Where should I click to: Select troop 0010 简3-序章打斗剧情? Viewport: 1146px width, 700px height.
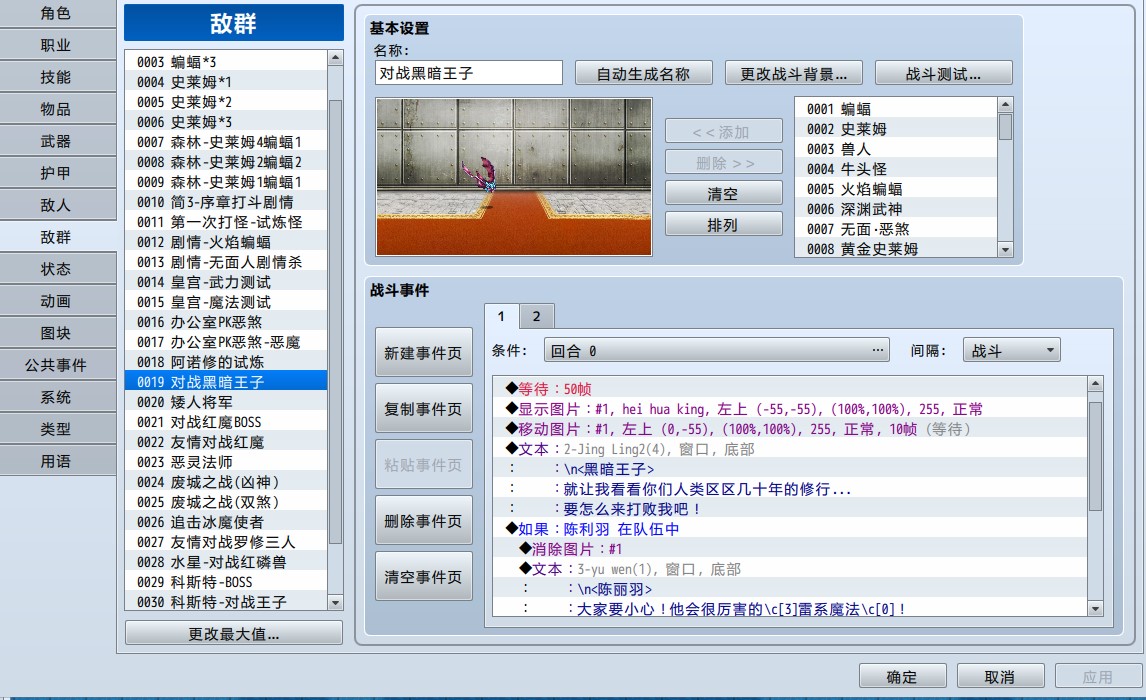(227, 202)
